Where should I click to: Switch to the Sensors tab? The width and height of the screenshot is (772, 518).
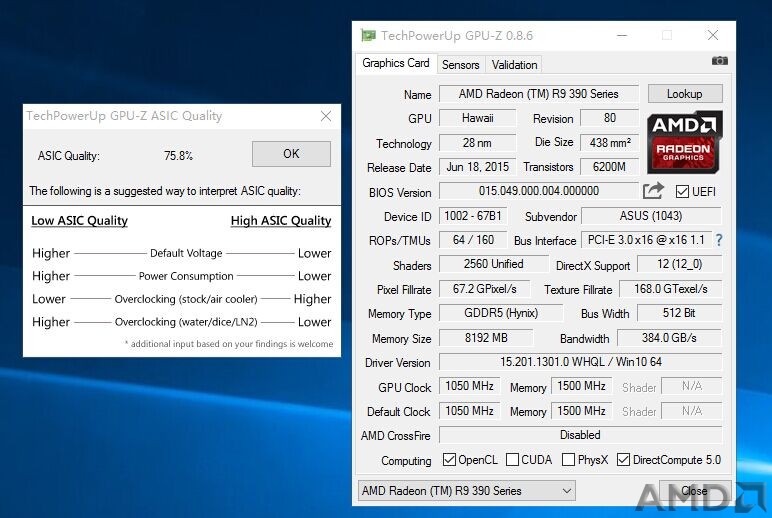(460, 65)
